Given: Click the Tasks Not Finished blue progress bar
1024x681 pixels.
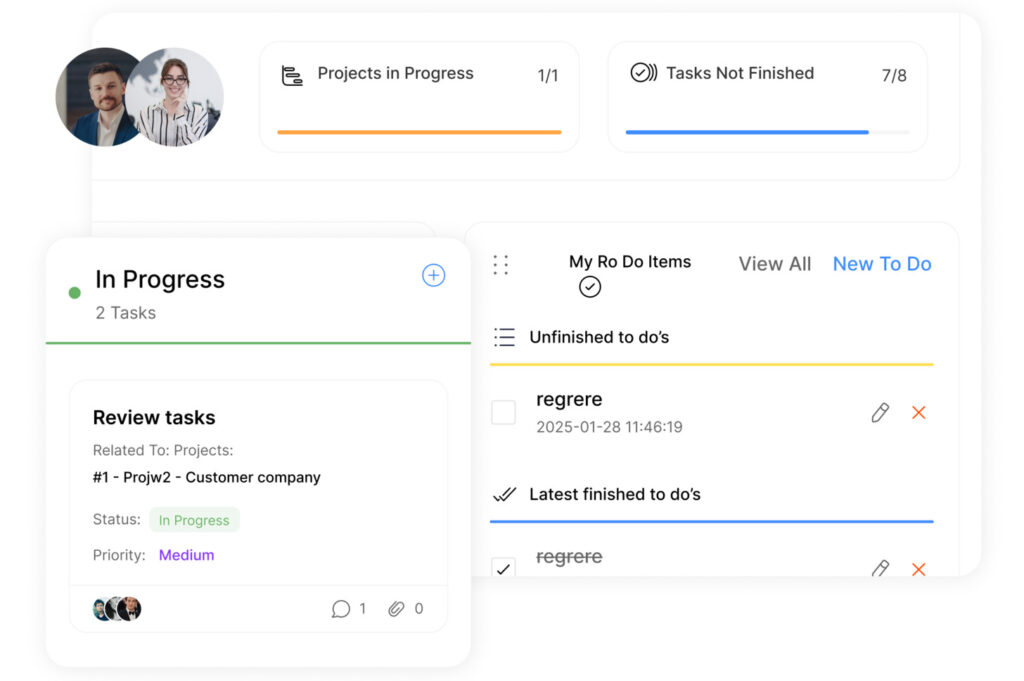Looking at the screenshot, I should (x=747, y=132).
